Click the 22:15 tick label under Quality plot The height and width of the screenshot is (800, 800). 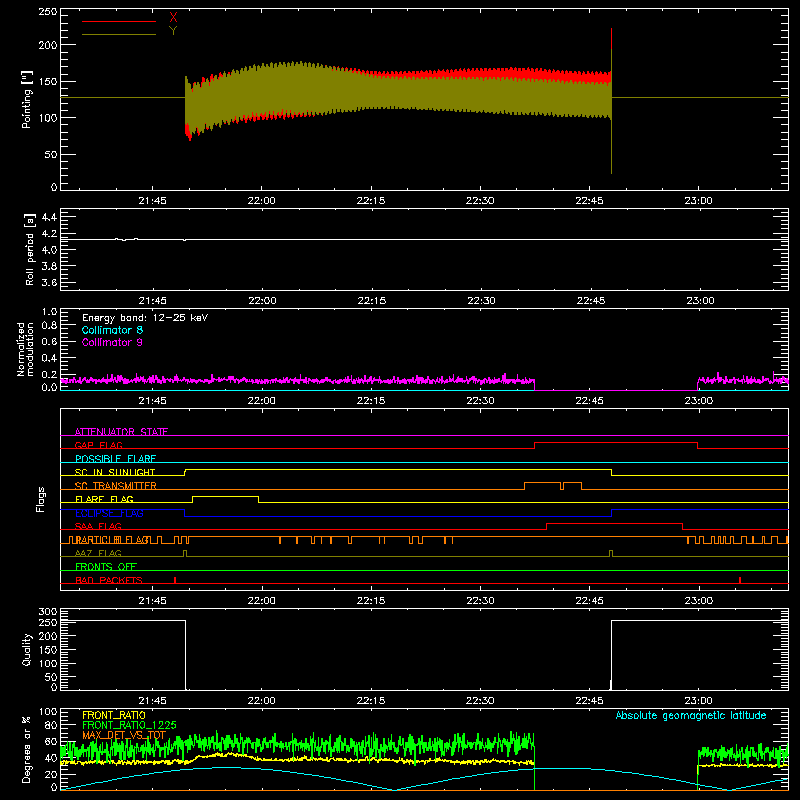click(x=371, y=701)
